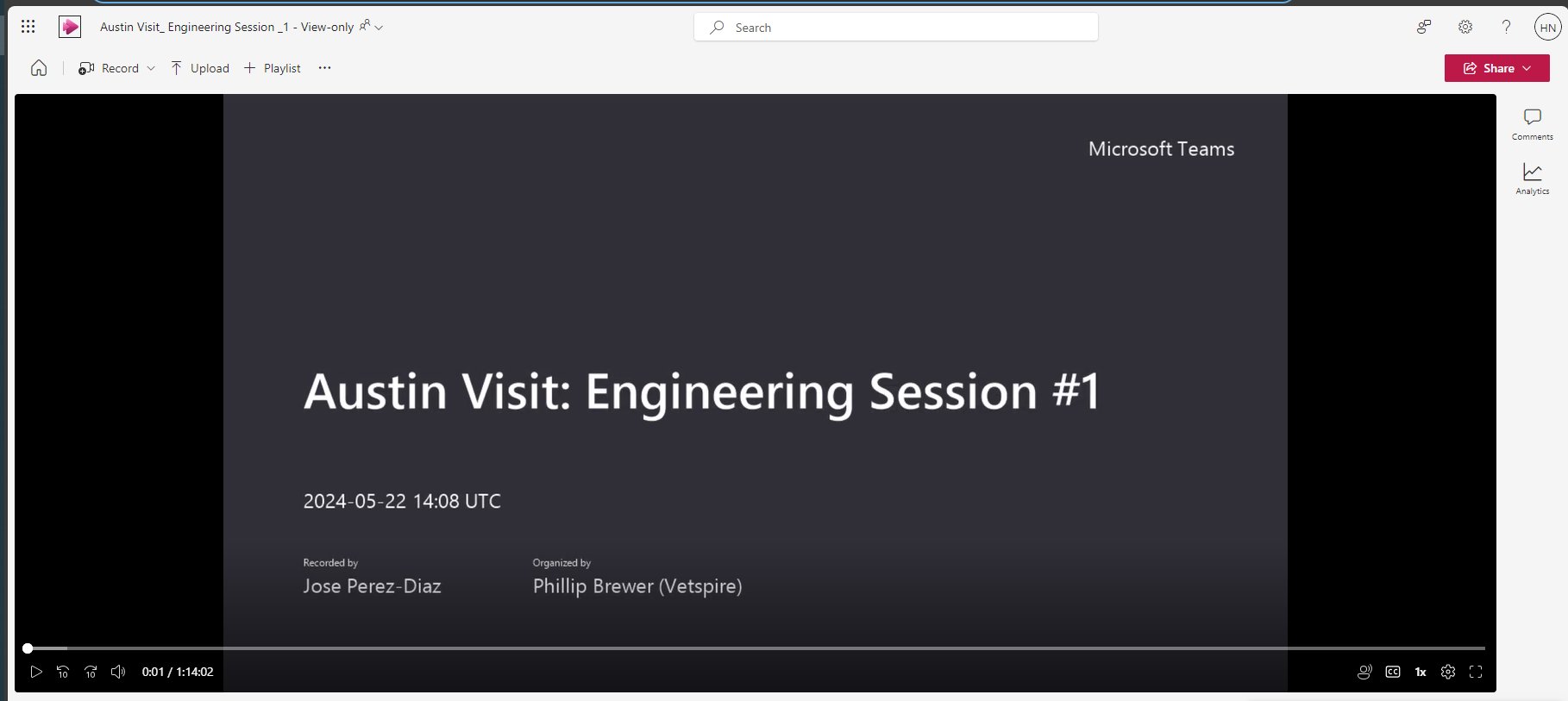Open the HN account profile menu
Screen dimensions: 1568x701
(1548, 27)
